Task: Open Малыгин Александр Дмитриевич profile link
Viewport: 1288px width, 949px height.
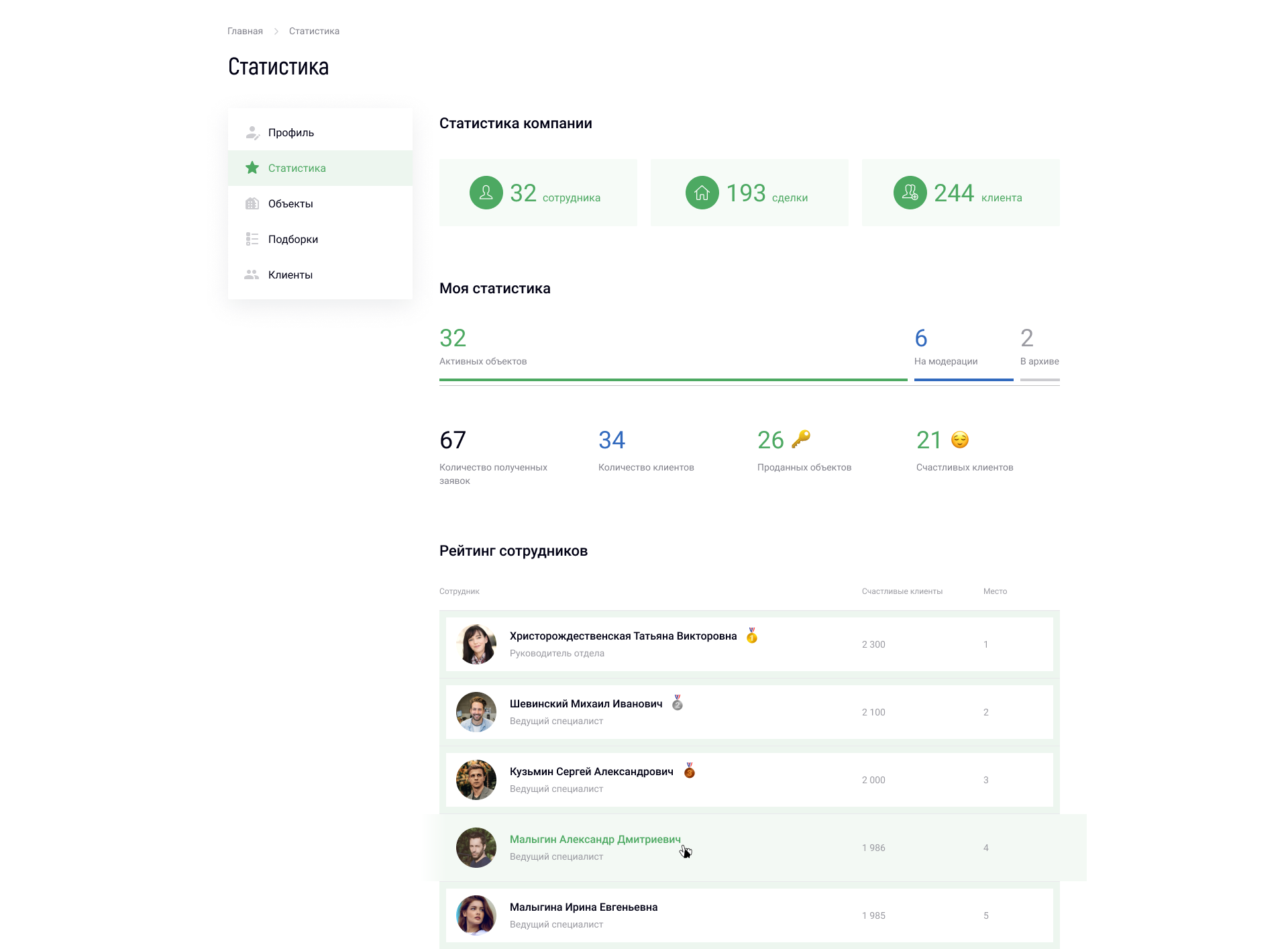Action: (594, 839)
